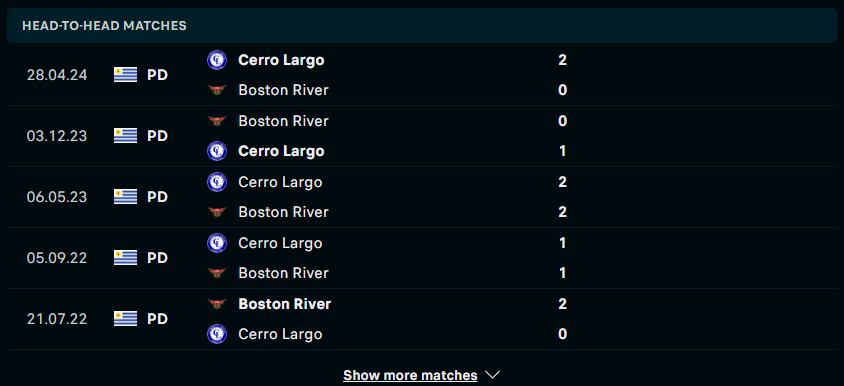Click Cerro Largo crest in 21.07.22 match
844x386 pixels.
(217, 334)
